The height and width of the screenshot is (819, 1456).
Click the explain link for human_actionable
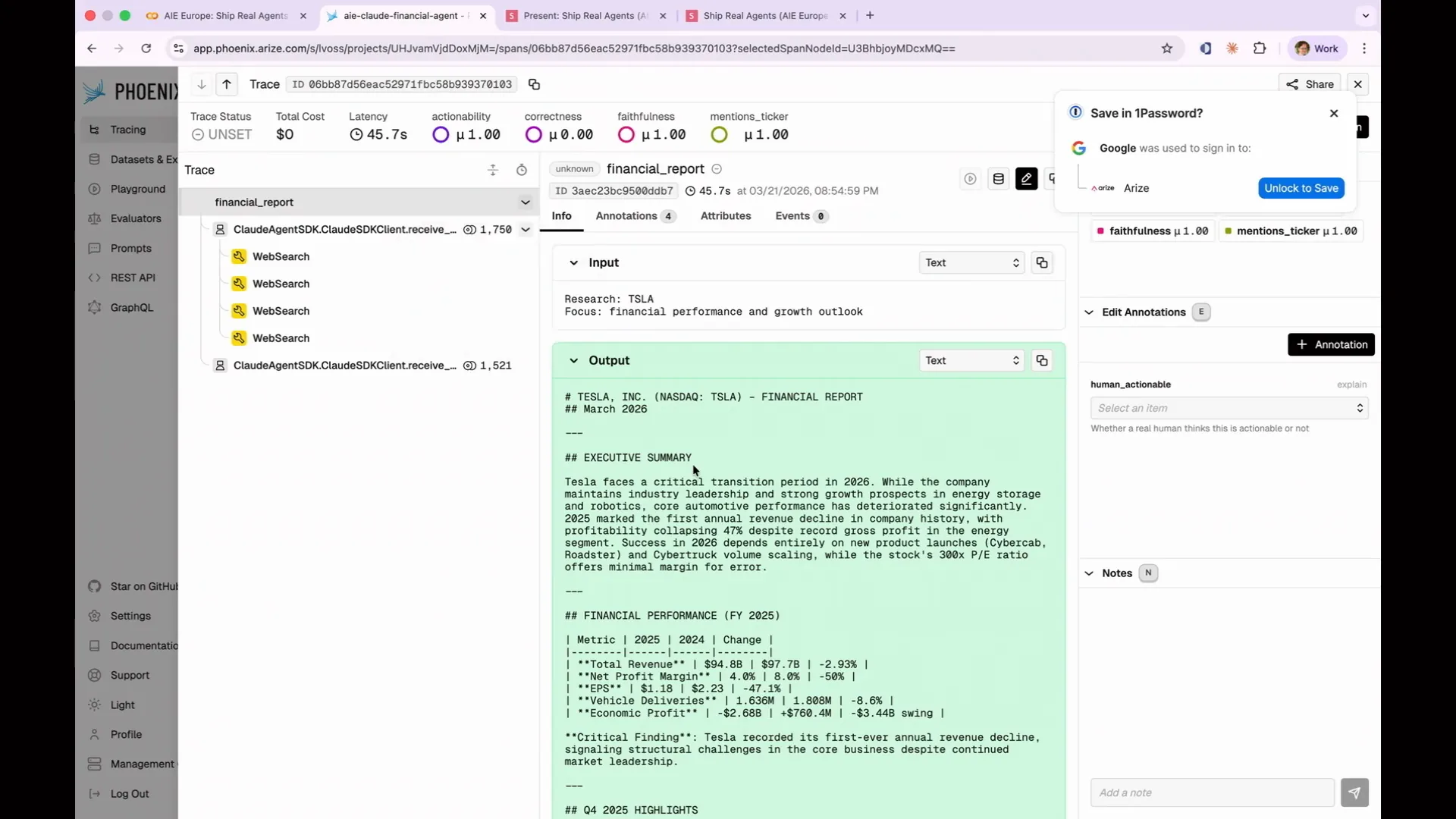1351,384
